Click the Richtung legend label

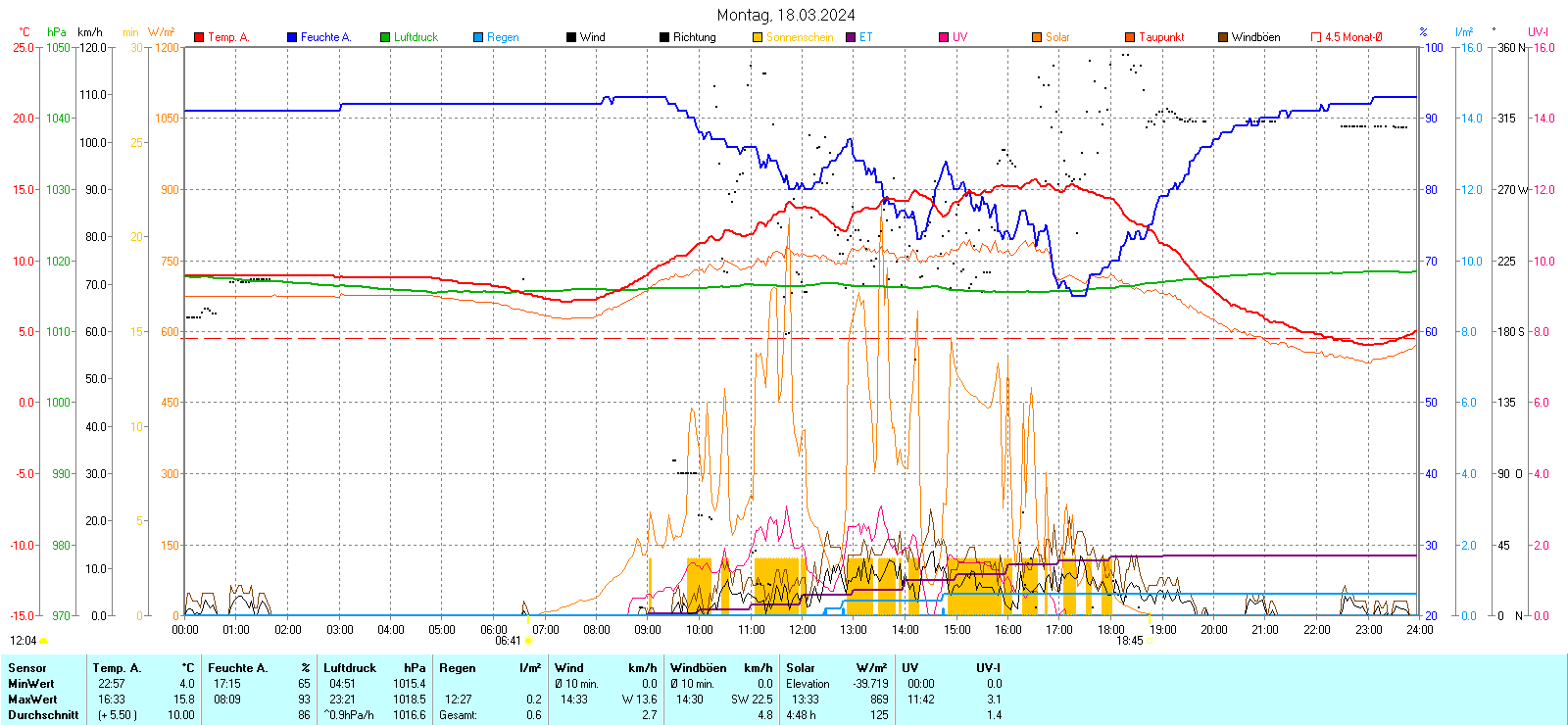[x=694, y=37]
